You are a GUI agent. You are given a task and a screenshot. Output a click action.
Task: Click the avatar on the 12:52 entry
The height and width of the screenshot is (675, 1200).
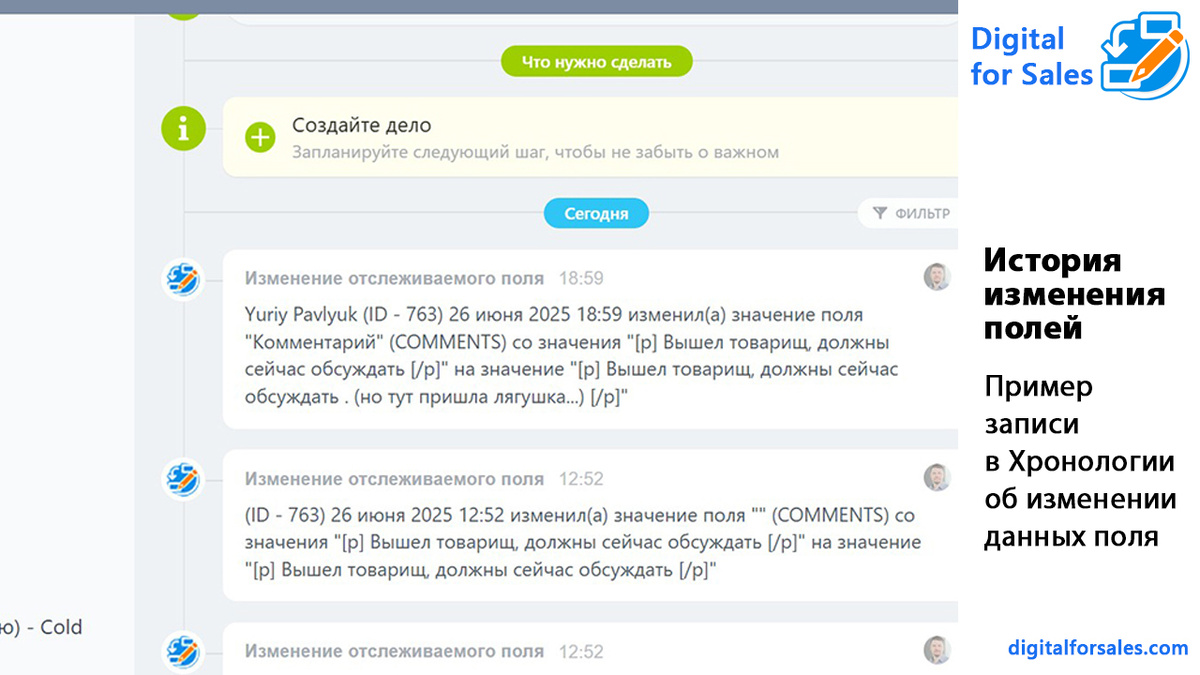coord(938,478)
